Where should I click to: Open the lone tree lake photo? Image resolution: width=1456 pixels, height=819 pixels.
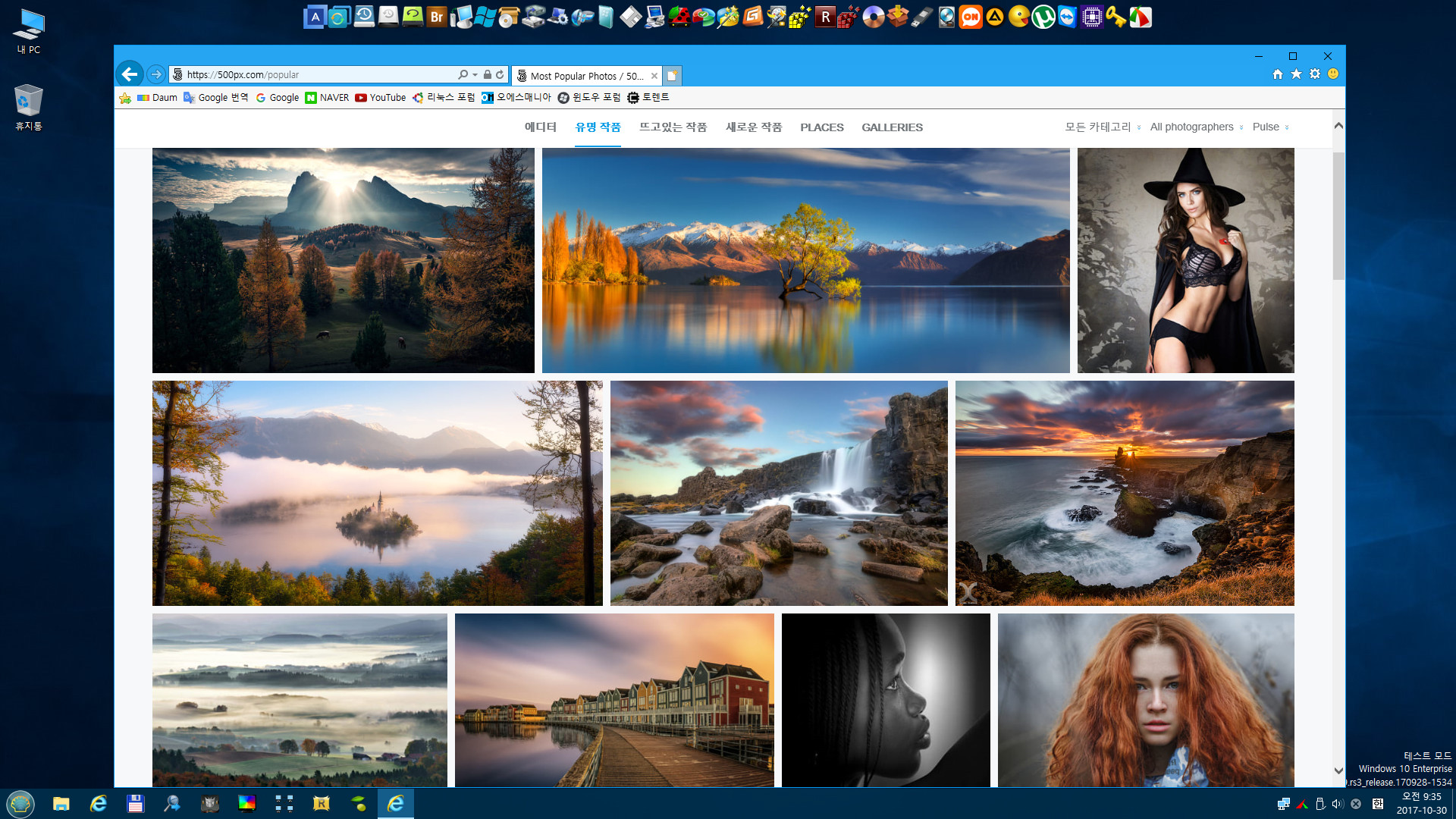coord(805,260)
